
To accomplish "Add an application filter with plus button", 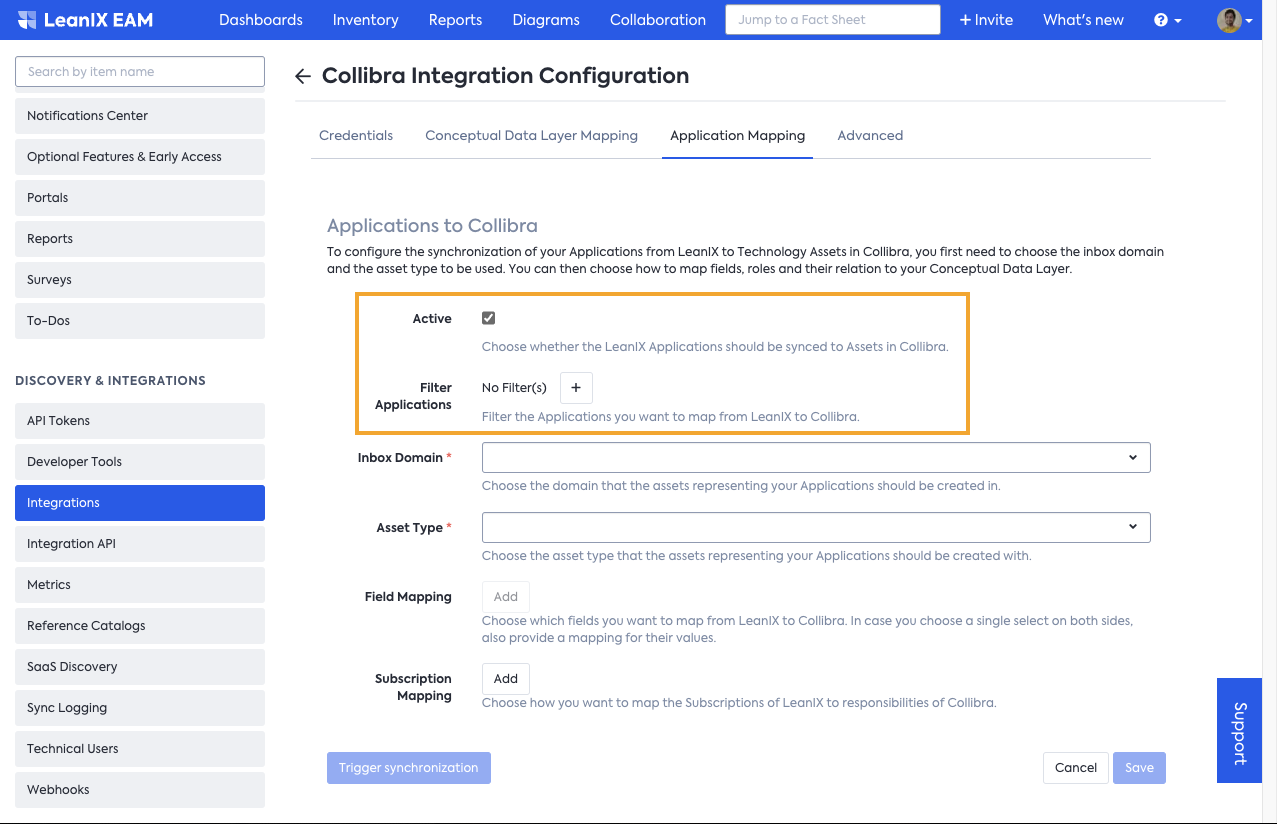I will point(576,388).
